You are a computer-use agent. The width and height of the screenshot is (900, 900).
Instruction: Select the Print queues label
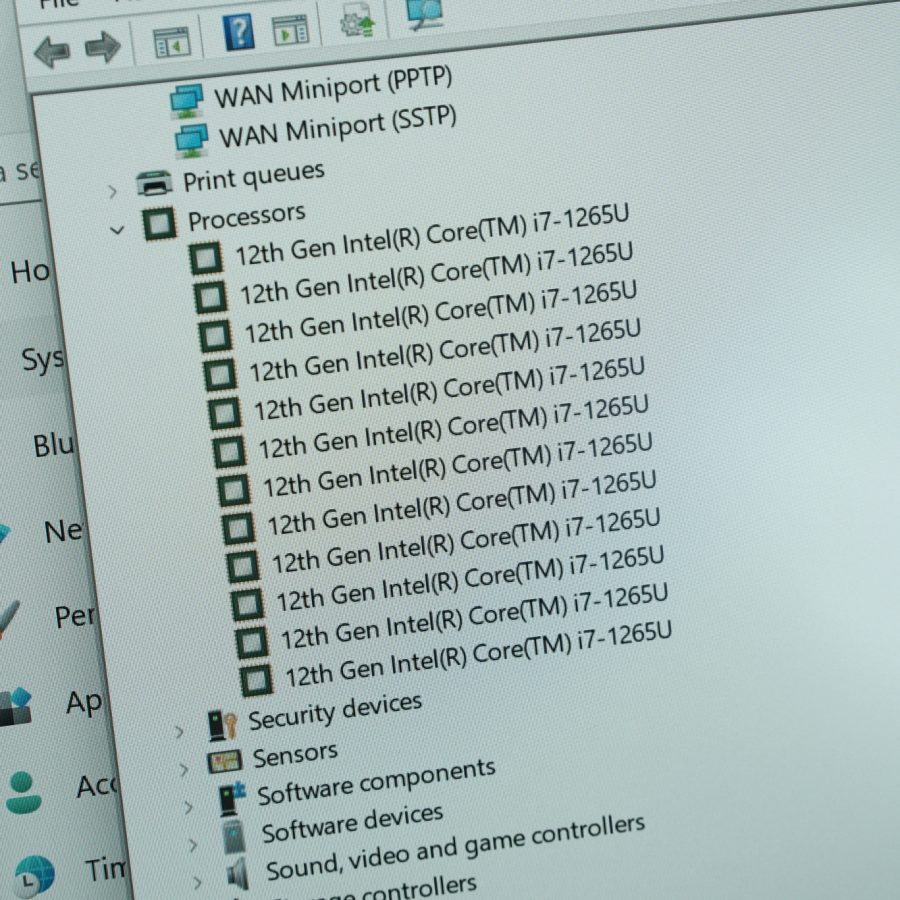(254, 176)
